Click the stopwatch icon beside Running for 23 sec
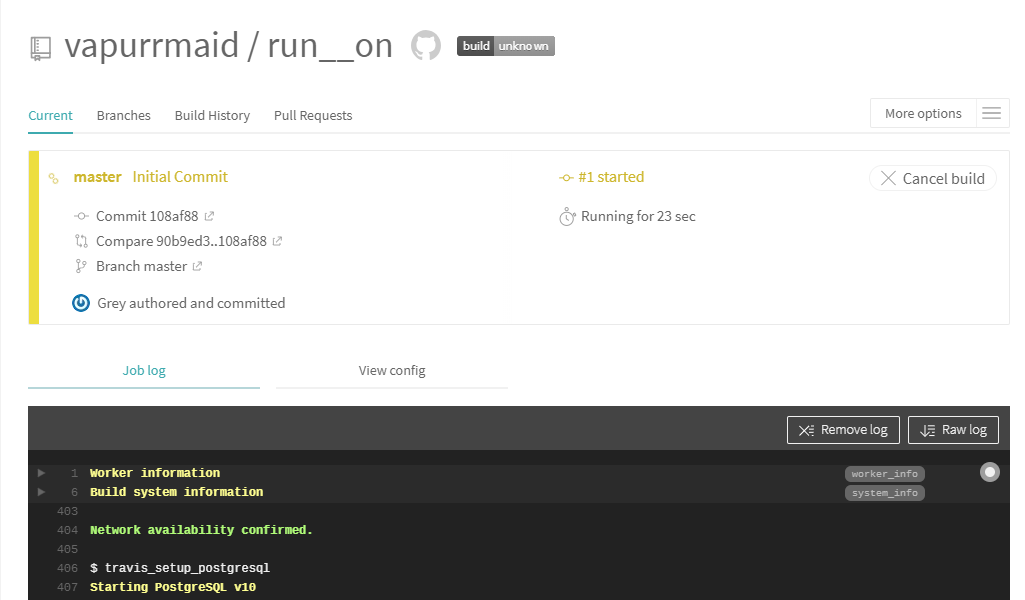 (568, 216)
